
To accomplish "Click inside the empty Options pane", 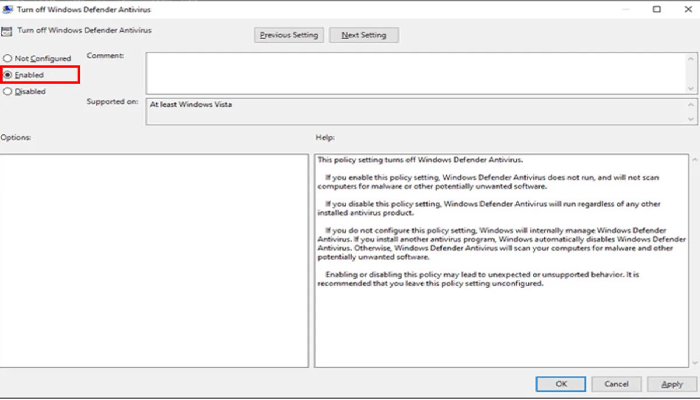I will coord(154,261).
